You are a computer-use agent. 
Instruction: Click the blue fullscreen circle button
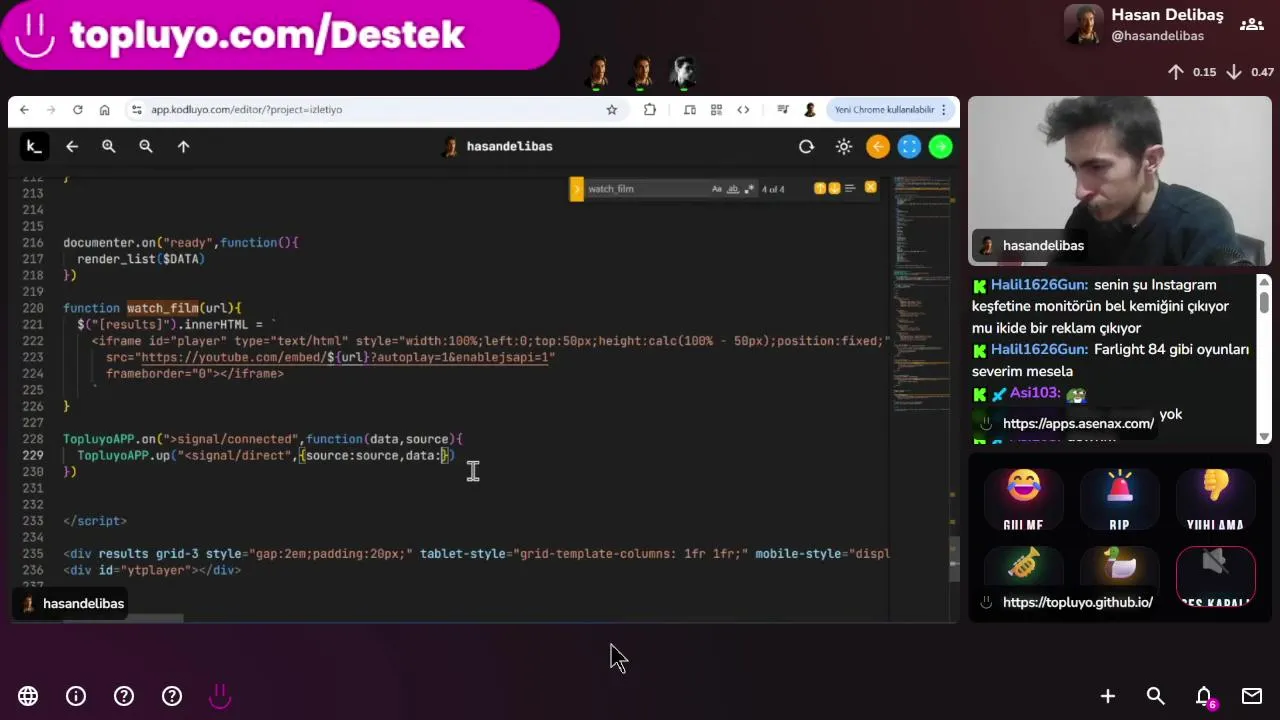click(x=909, y=147)
